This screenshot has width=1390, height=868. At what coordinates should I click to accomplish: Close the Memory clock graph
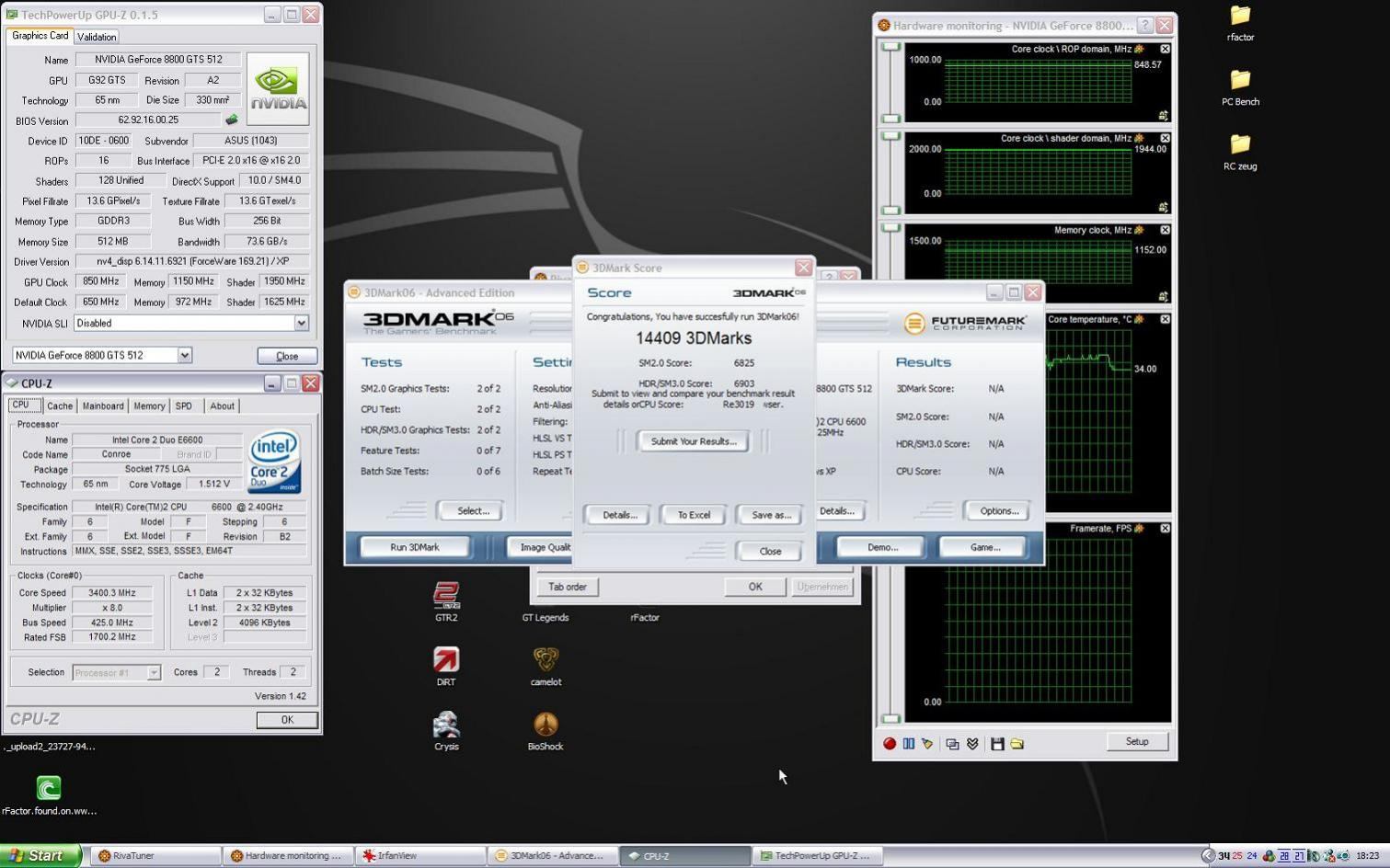(x=1165, y=230)
